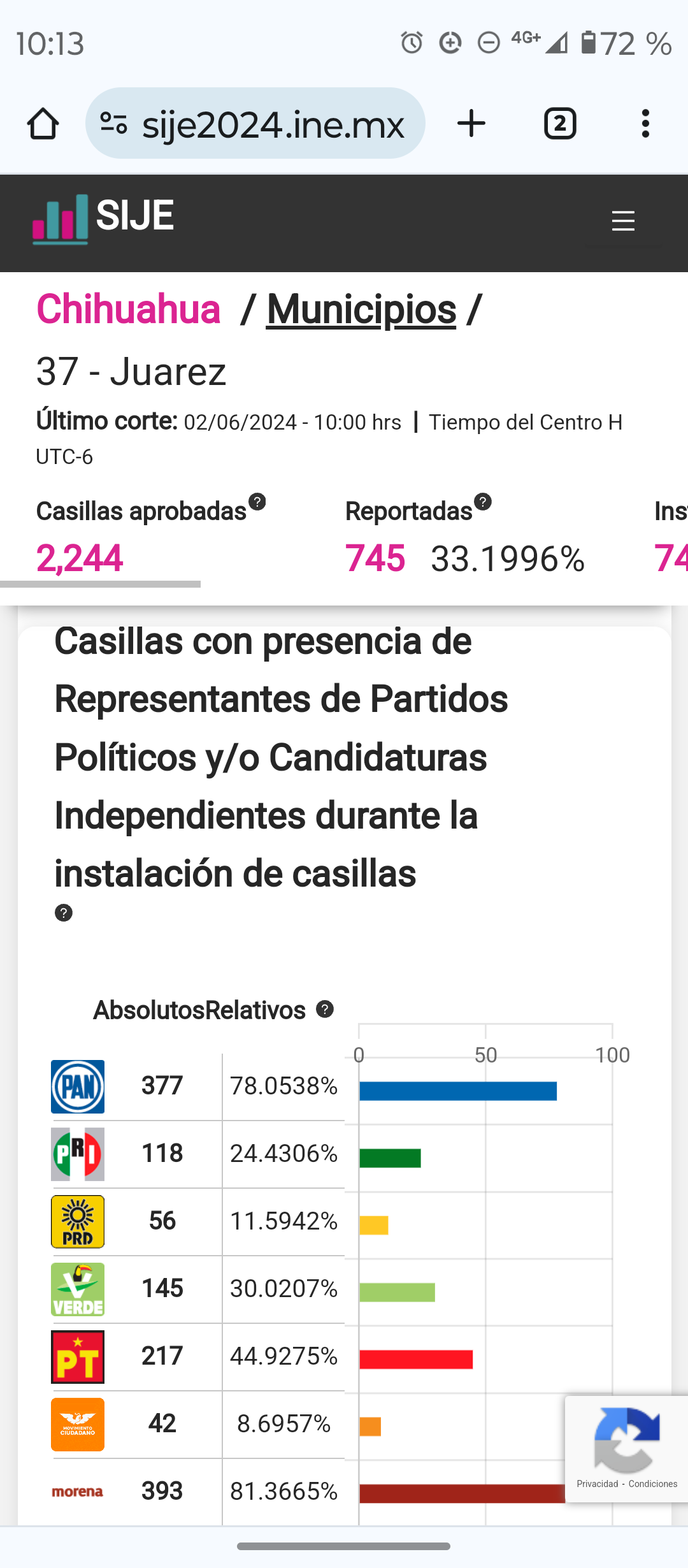Tap the address bar showing sije2024.ine.mx

click(x=273, y=124)
